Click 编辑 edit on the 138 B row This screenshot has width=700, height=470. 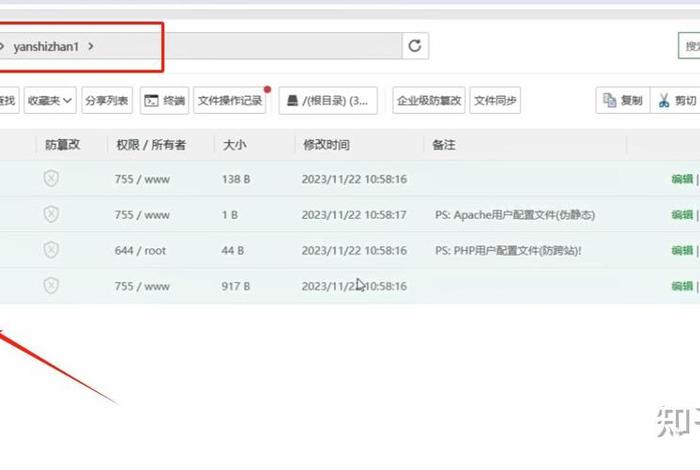[682, 179]
